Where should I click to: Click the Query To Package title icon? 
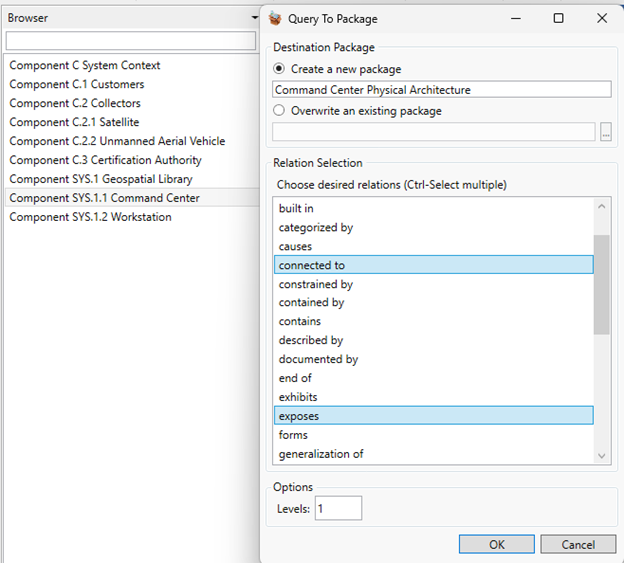click(x=276, y=18)
